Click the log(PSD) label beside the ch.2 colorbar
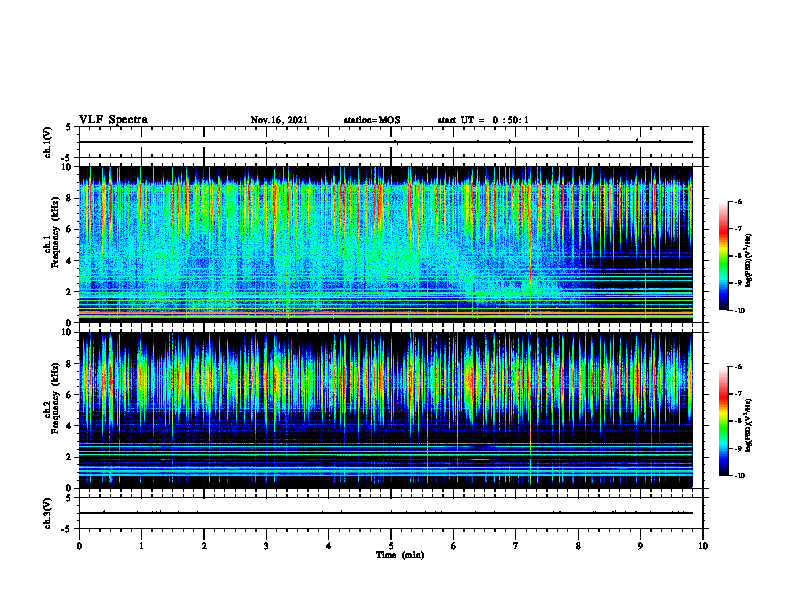792x612 pixels. pos(749,425)
